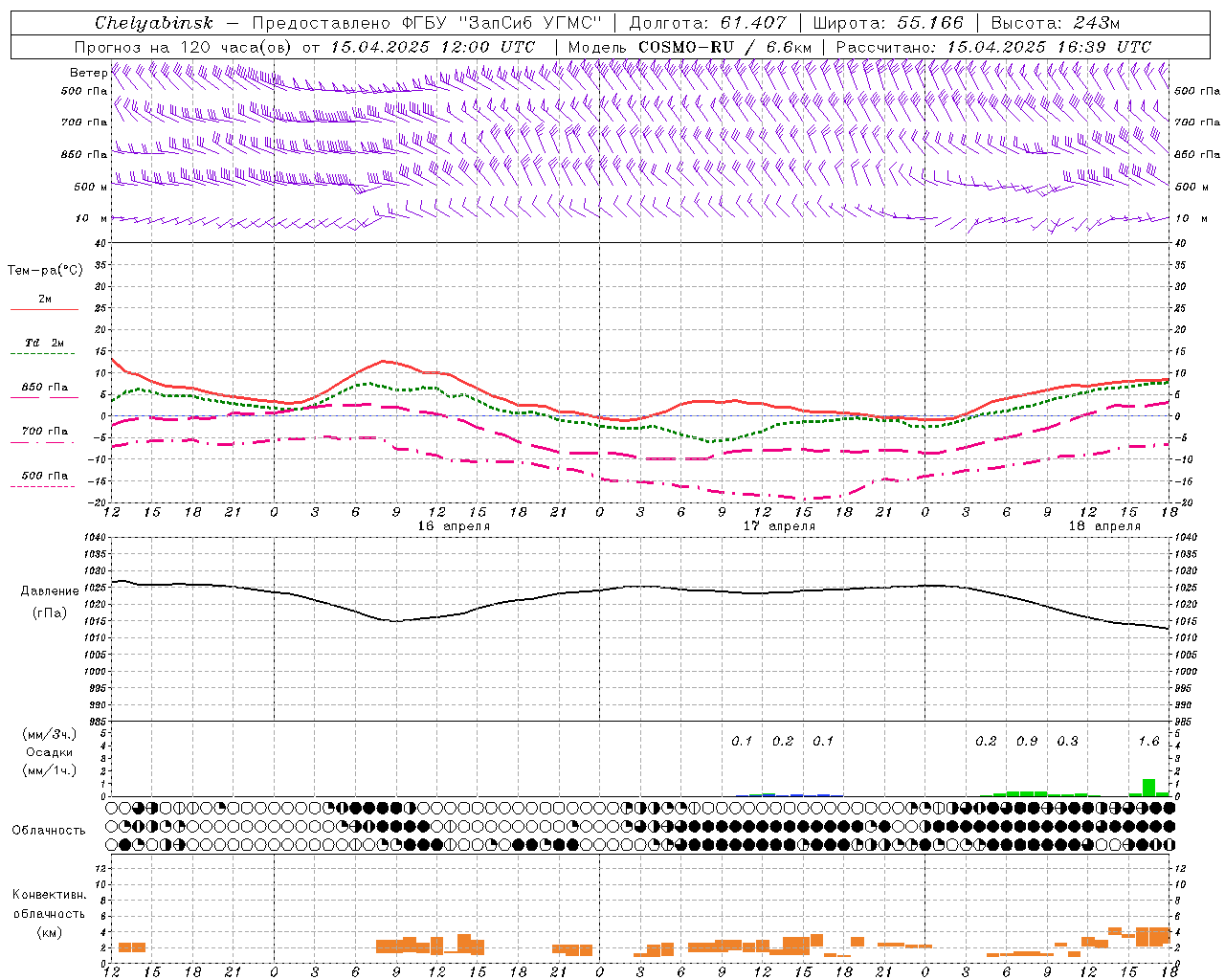
Task: Click the 'Тем-ра(°C)' temperature panel label
Action: click(46, 271)
